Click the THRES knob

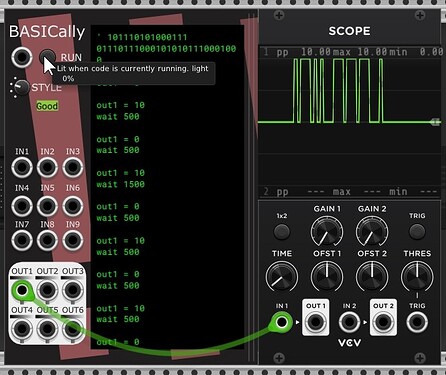[417, 277]
